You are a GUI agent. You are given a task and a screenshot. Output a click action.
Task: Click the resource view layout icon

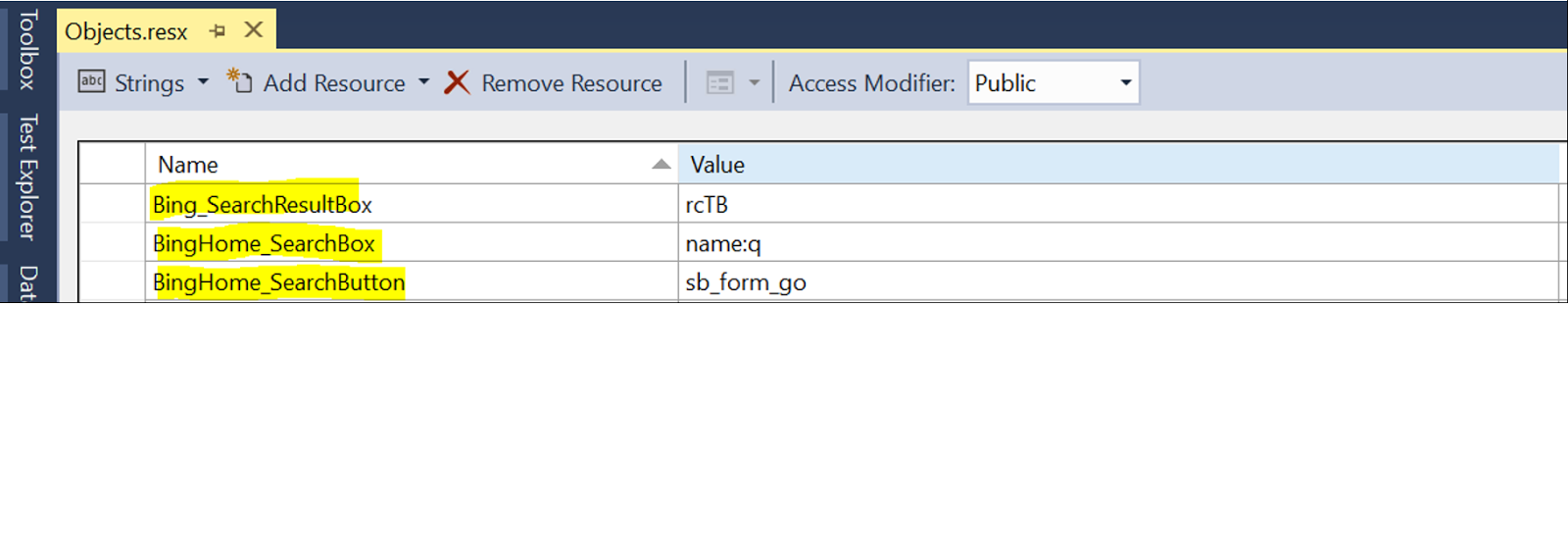click(x=720, y=82)
